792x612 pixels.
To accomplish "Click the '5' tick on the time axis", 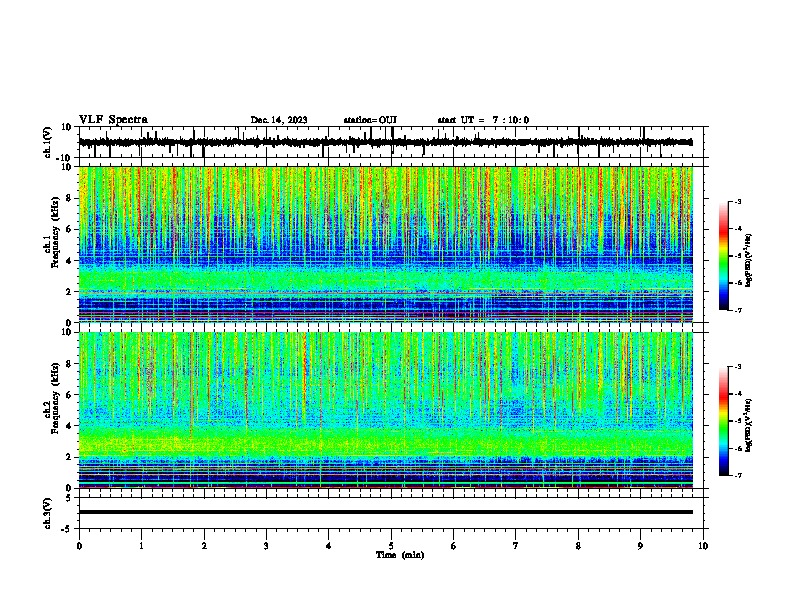I will click(x=391, y=546).
